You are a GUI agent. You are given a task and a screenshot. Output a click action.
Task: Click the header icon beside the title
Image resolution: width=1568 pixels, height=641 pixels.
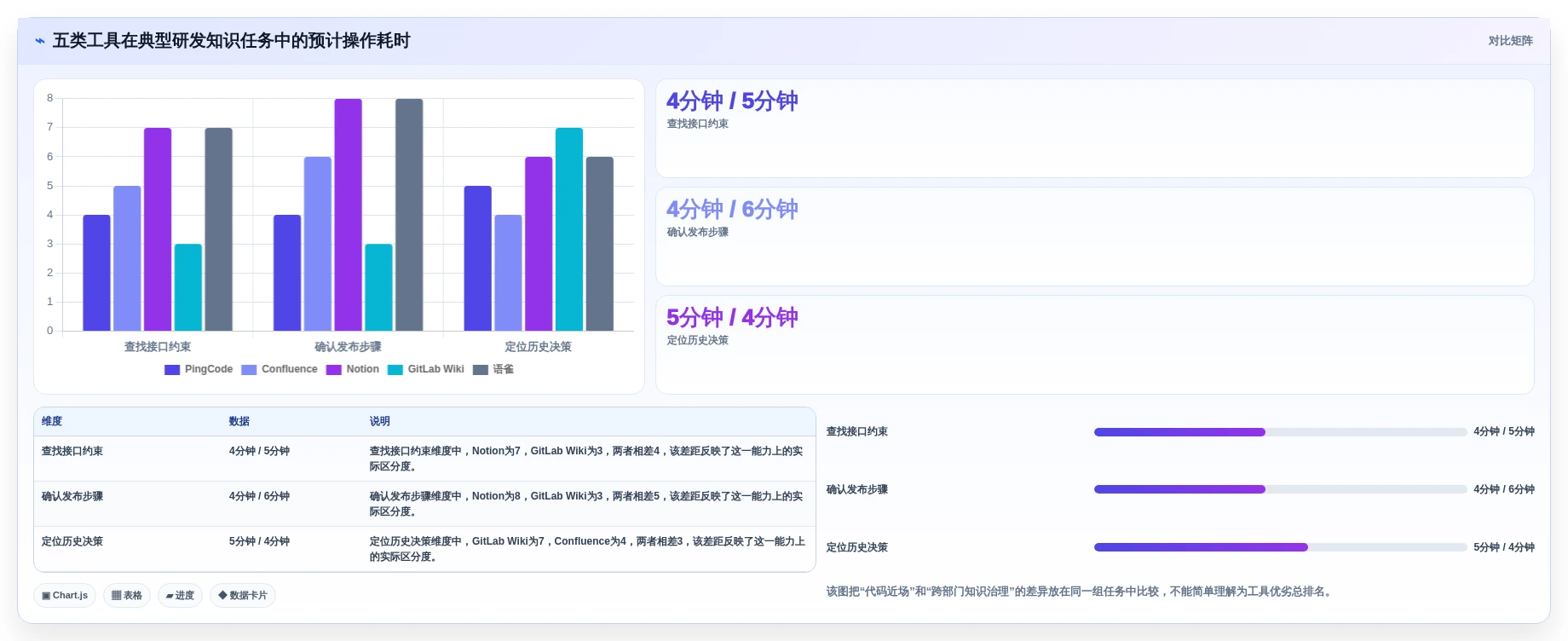click(x=39, y=41)
